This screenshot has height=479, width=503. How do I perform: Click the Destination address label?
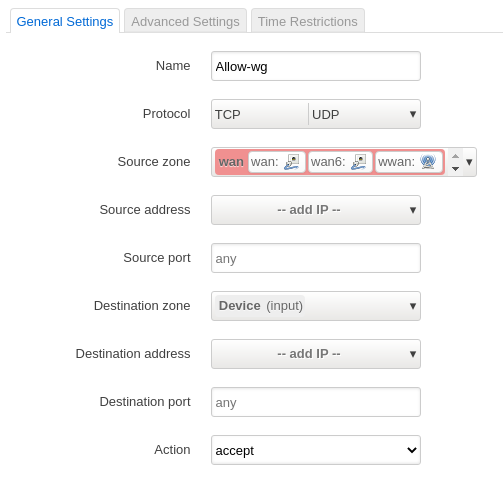(x=133, y=354)
